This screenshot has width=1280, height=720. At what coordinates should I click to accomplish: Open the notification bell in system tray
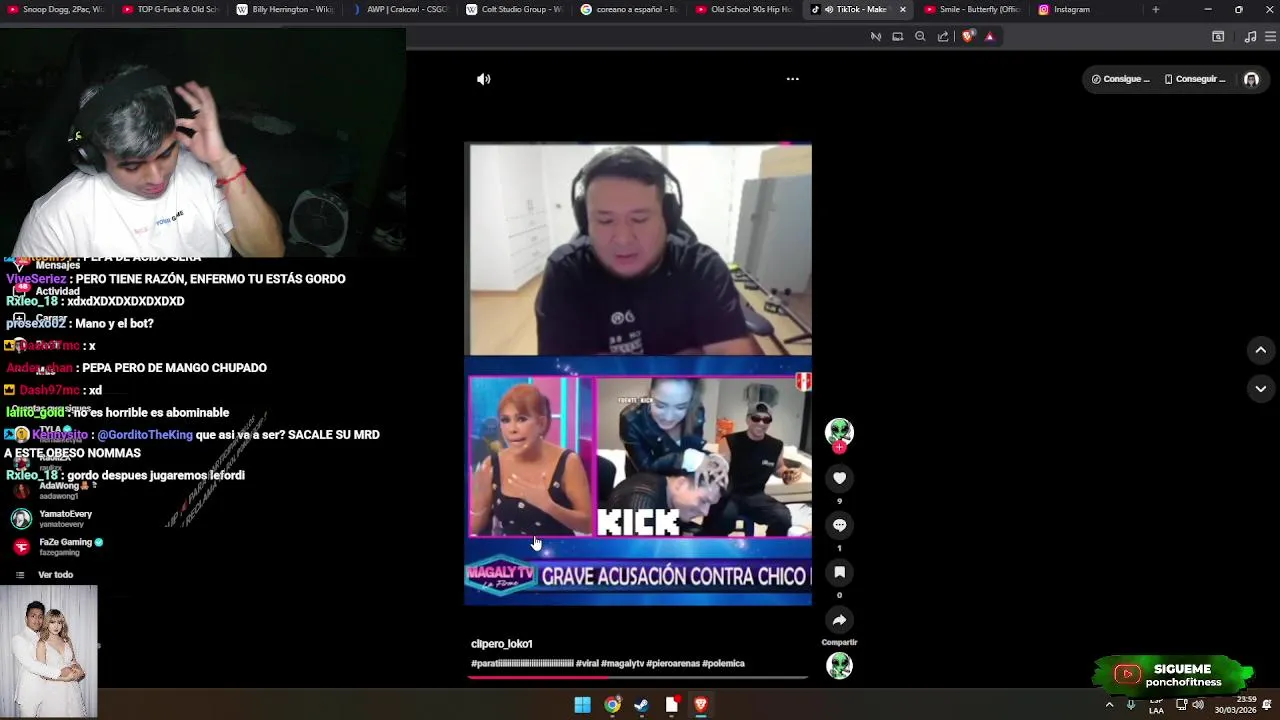click(1267, 705)
